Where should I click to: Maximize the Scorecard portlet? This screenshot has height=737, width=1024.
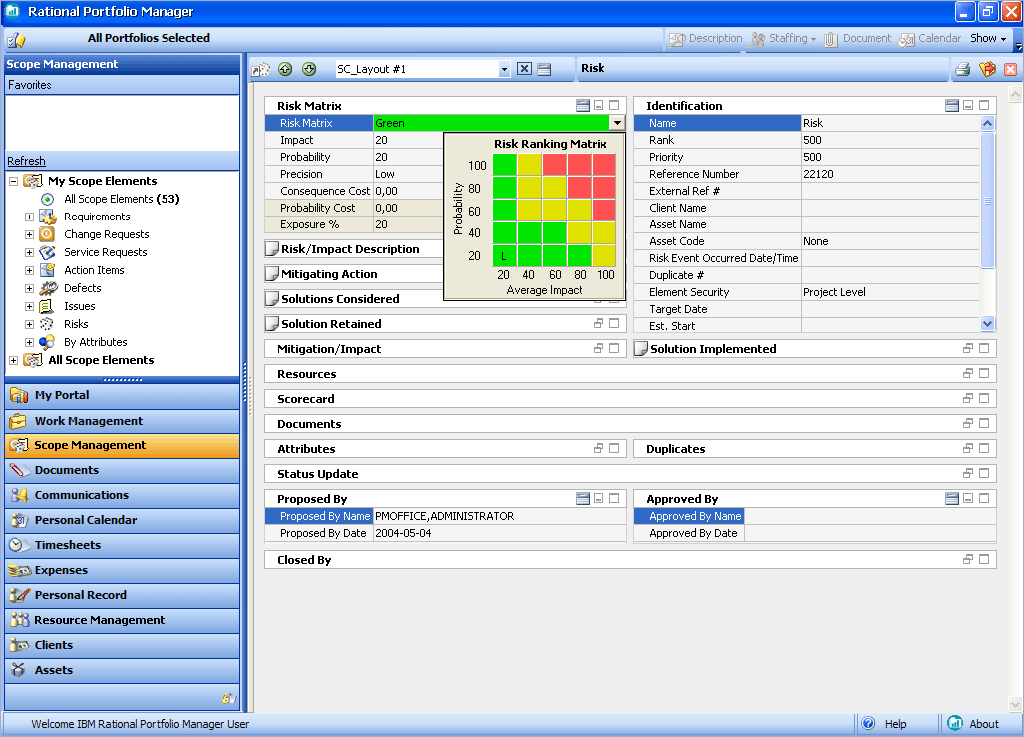coord(984,398)
